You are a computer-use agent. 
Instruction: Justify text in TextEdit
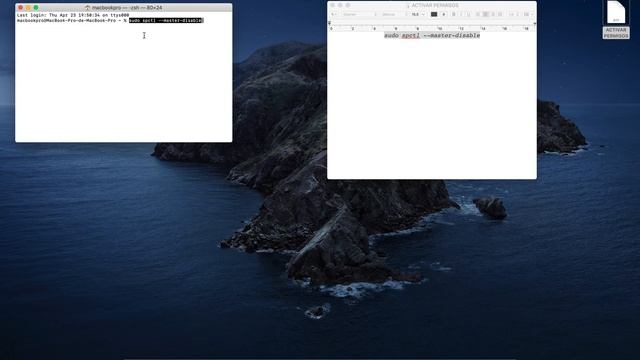(500, 14)
